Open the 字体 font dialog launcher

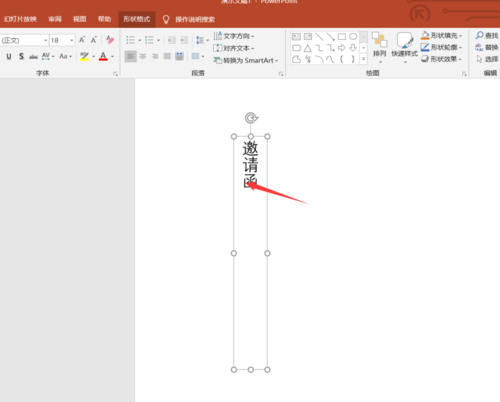pos(115,74)
